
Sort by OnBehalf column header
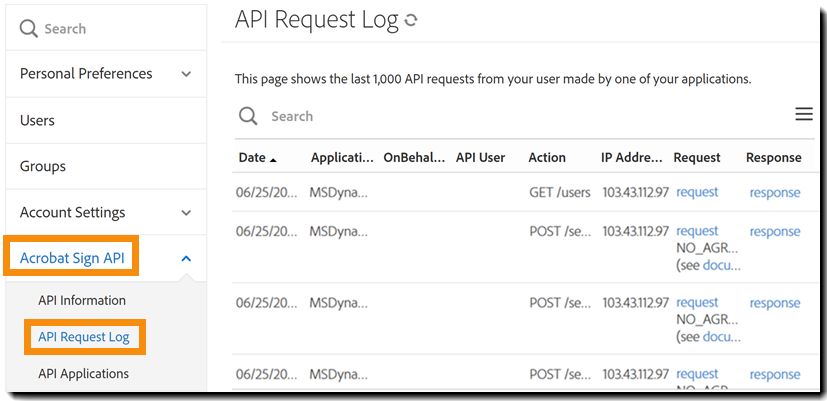(x=415, y=158)
